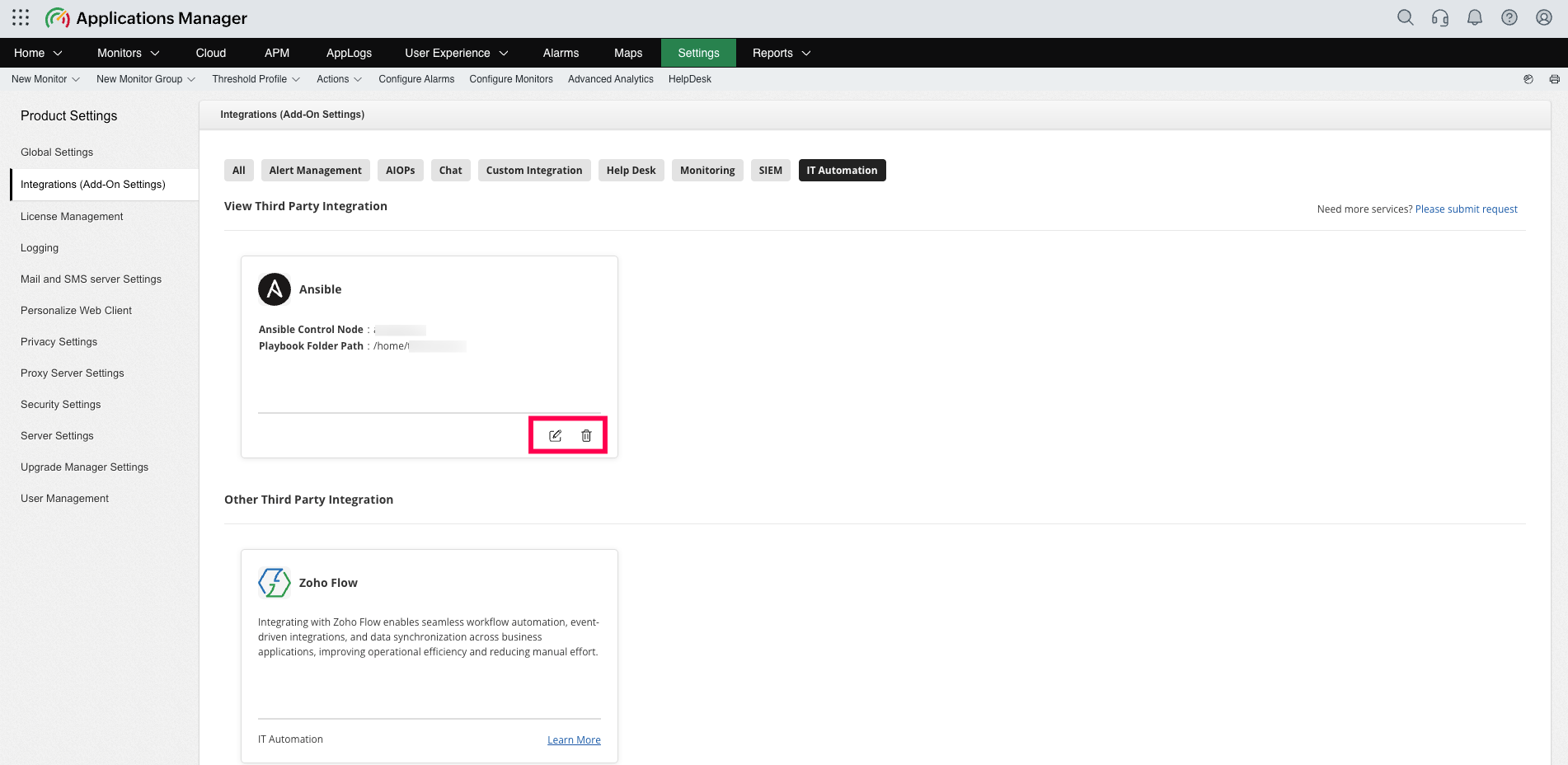1568x765 pixels.
Task: Open the Threshold Profile dropdown
Action: coord(256,79)
